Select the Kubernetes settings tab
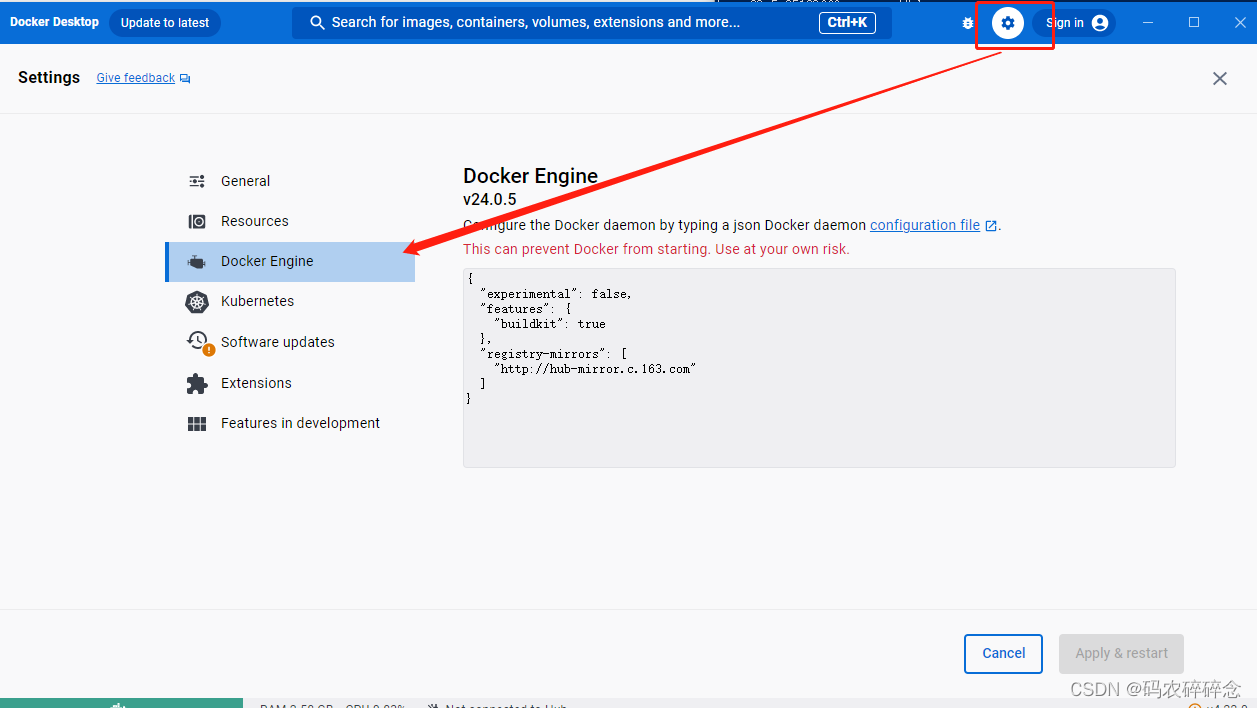The image size is (1257, 708). coord(290,301)
